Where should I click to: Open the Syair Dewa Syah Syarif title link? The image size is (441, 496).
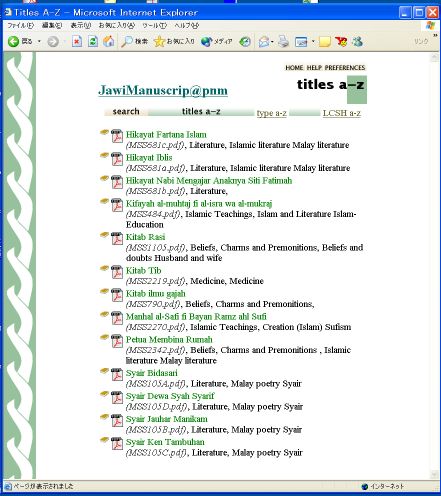click(170, 396)
